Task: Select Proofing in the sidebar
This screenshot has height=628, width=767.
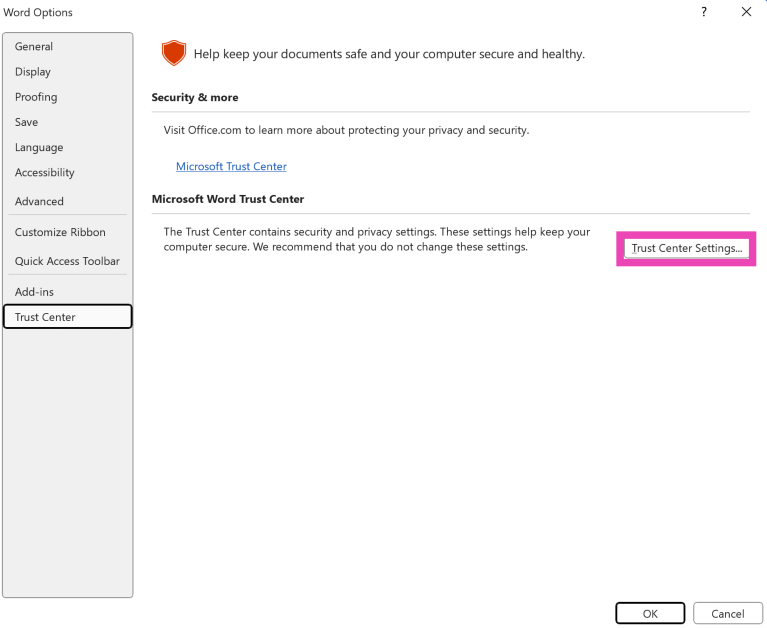Action: (x=36, y=97)
